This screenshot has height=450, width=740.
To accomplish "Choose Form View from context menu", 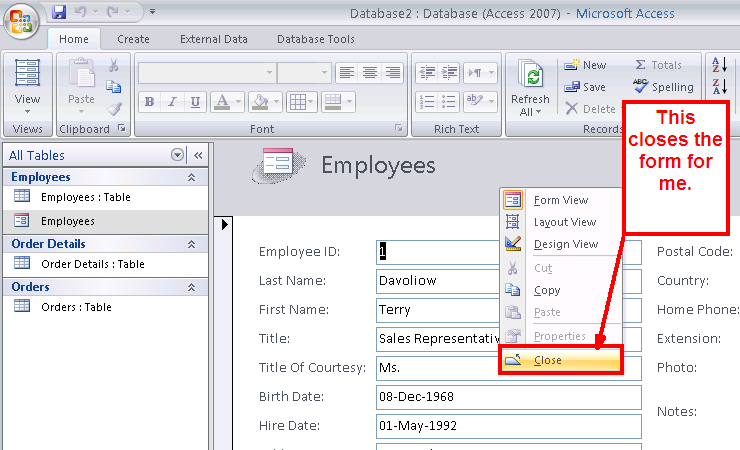I will pos(561,200).
